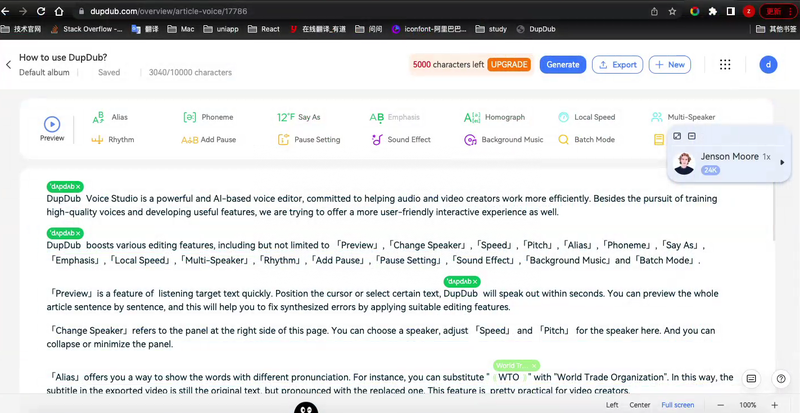Zoom in with the plus button

coord(774,405)
